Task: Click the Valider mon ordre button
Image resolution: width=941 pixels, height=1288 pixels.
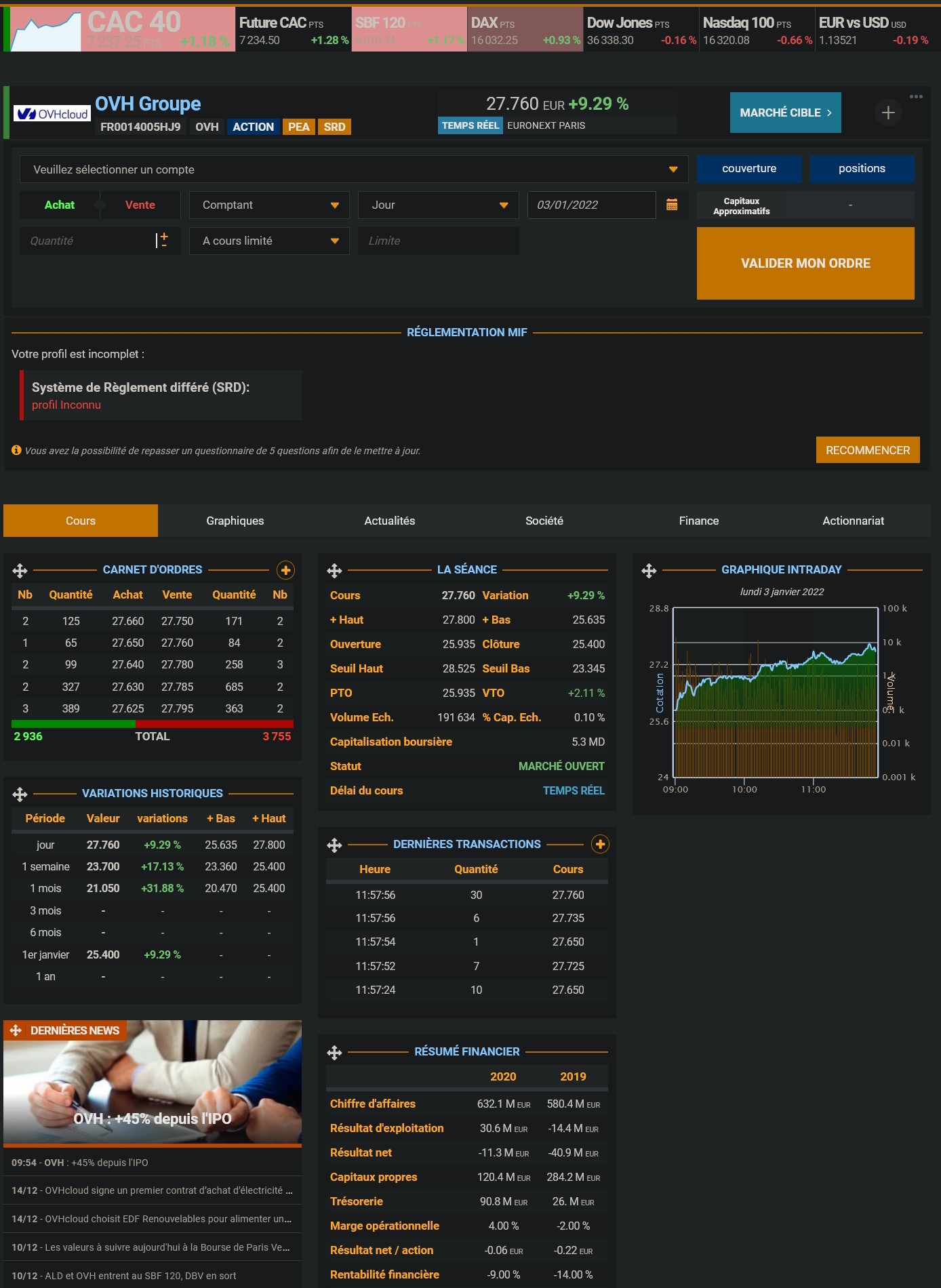Action: [x=805, y=263]
